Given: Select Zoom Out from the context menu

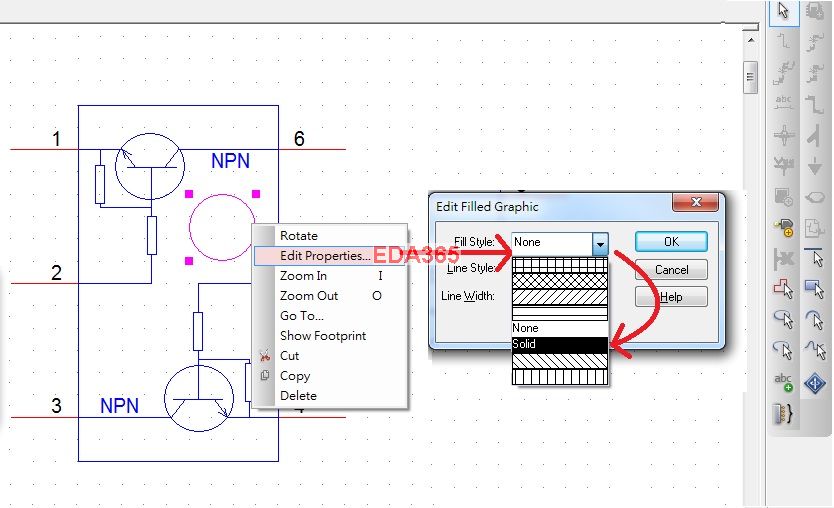Looking at the screenshot, I should (330, 296).
